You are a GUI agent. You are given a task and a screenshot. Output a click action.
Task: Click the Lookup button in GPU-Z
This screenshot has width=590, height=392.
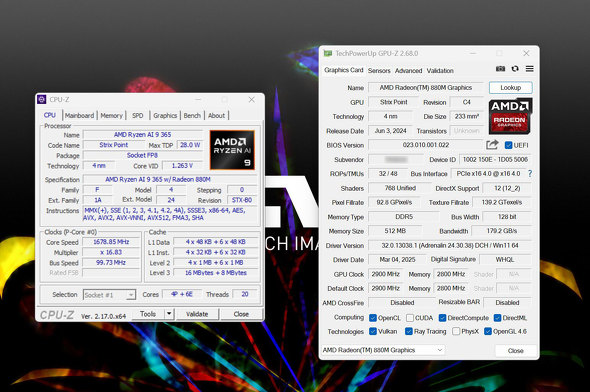click(x=511, y=88)
